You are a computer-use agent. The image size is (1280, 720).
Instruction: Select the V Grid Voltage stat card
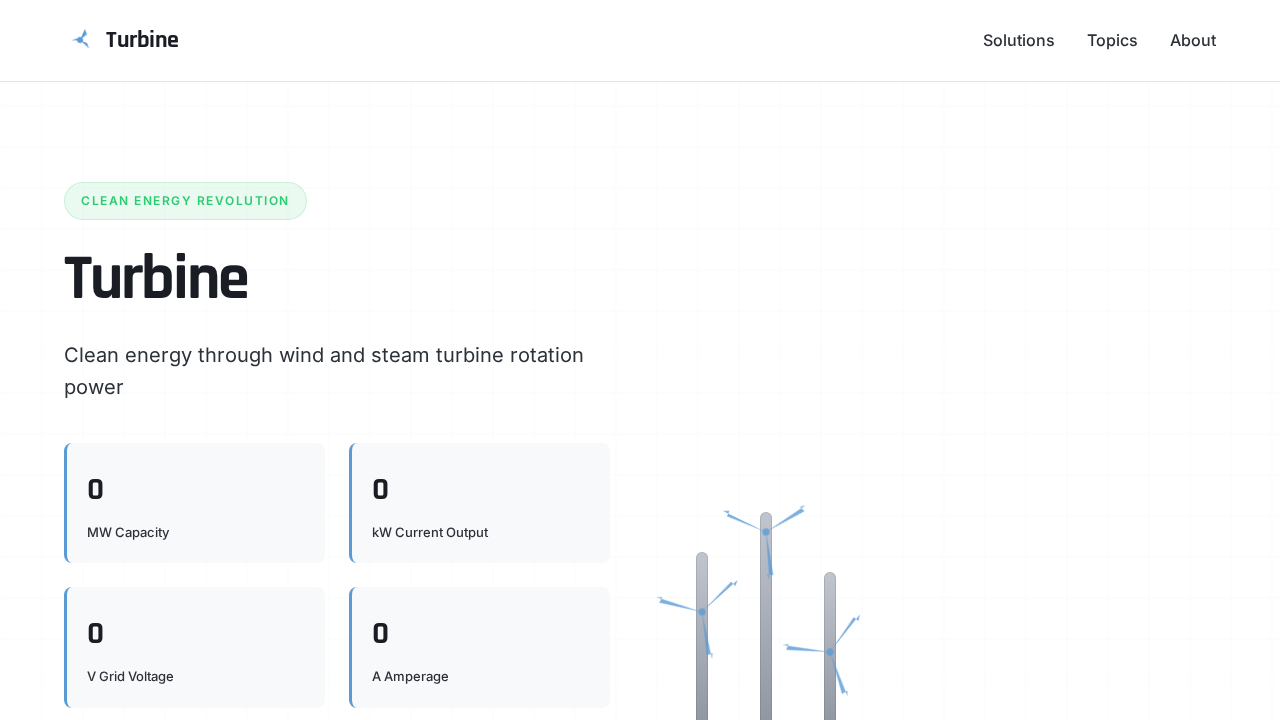195,647
